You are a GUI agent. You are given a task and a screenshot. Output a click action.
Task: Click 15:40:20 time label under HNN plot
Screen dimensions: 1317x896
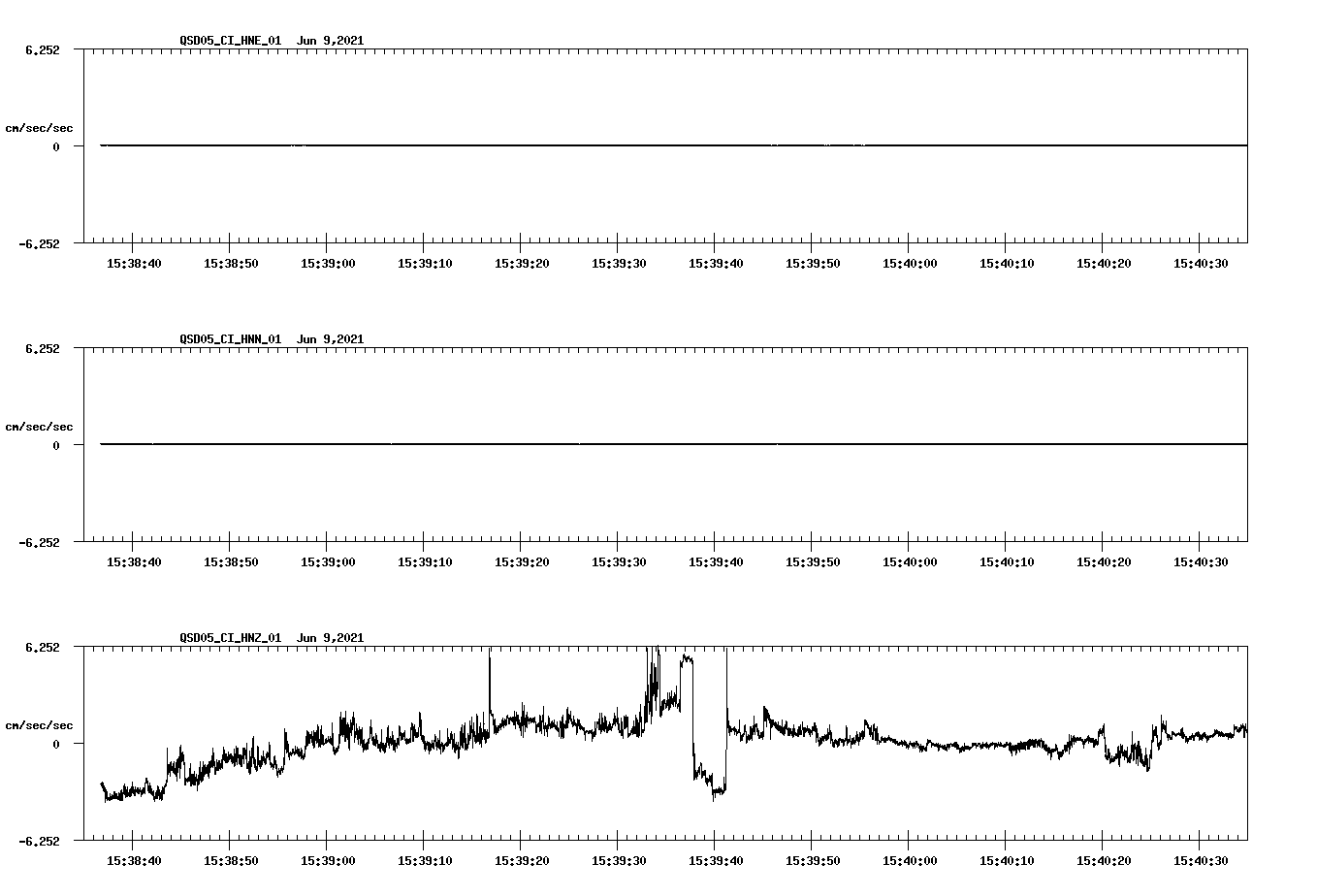[x=1104, y=562]
